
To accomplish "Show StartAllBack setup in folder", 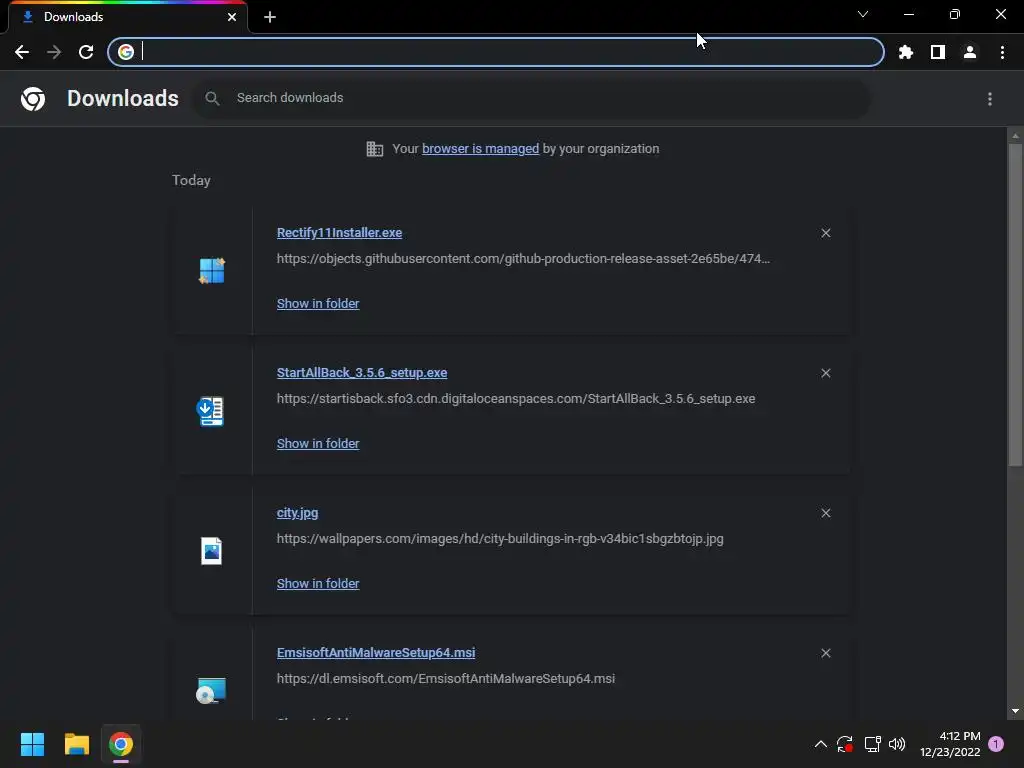I will click(x=318, y=443).
